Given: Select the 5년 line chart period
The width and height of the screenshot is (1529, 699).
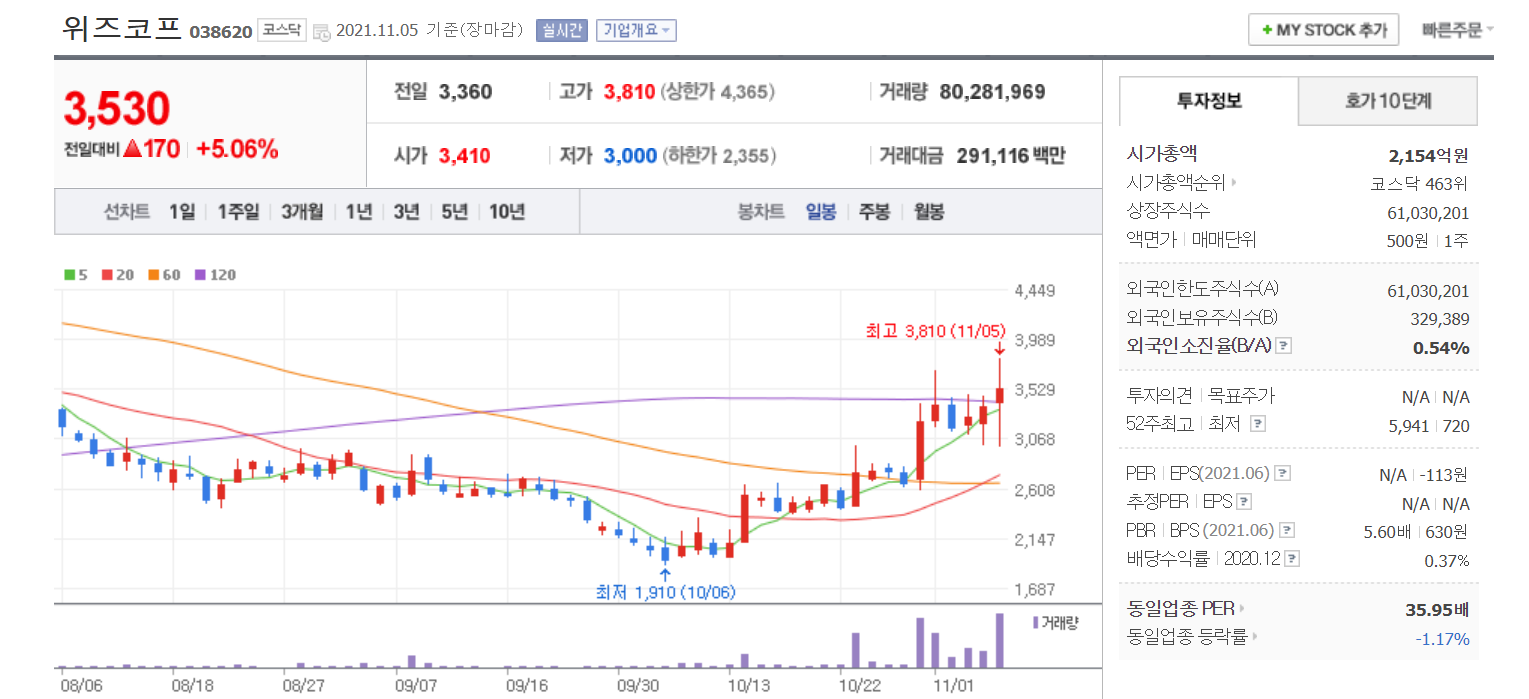Looking at the screenshot, I should click(454, 212).
